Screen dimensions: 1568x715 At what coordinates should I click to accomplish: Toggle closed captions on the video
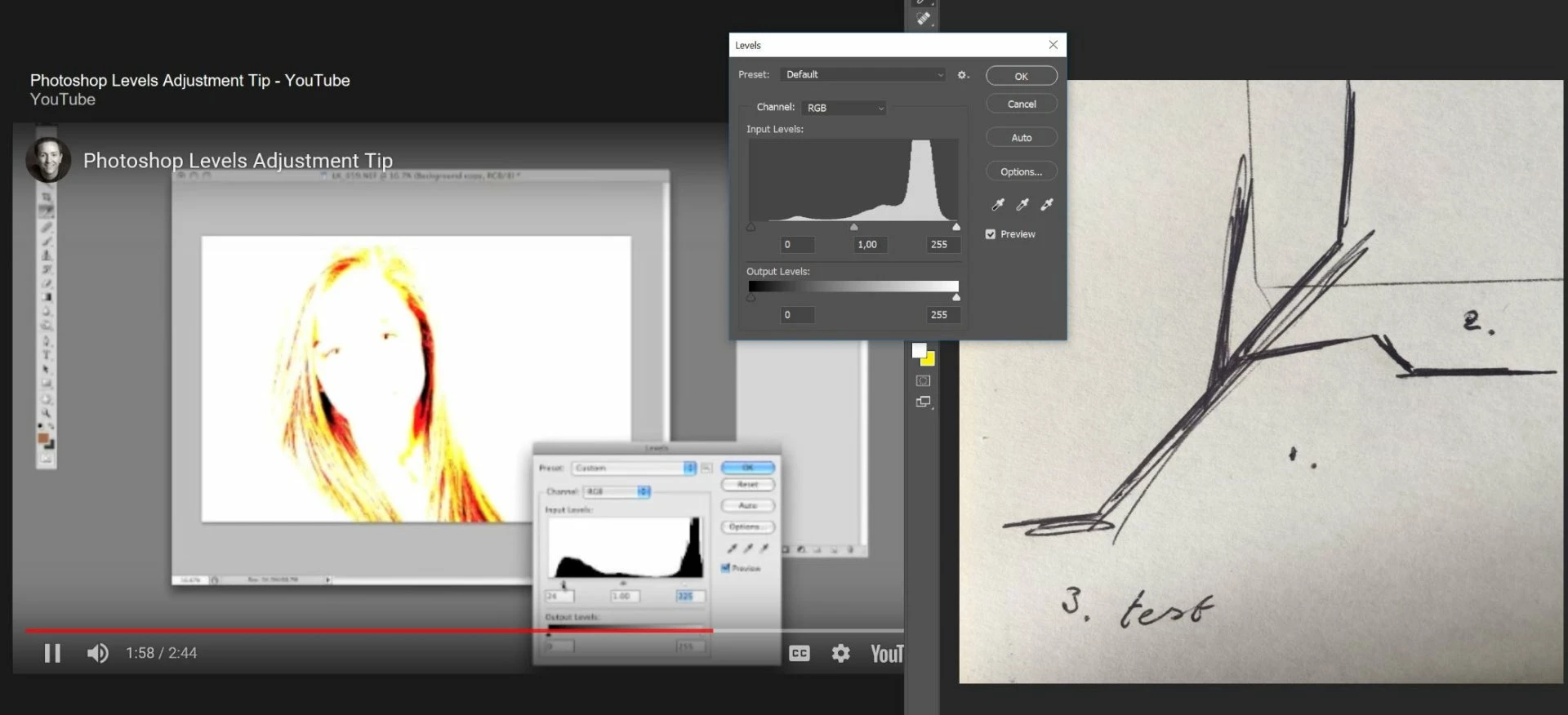pyautogui.click(x=800, y=653)
